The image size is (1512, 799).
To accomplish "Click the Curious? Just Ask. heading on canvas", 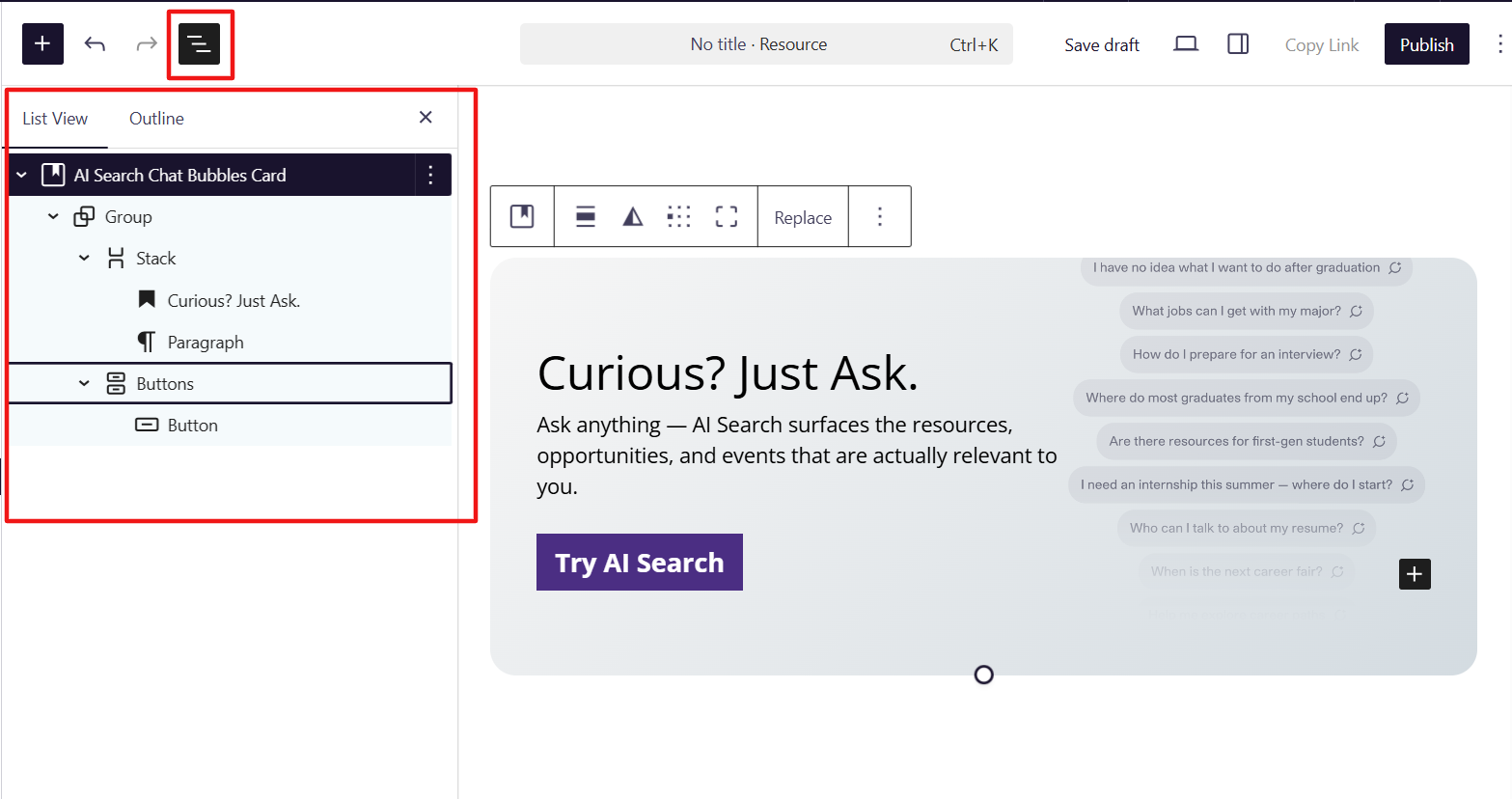I will (x=728, y=373).
